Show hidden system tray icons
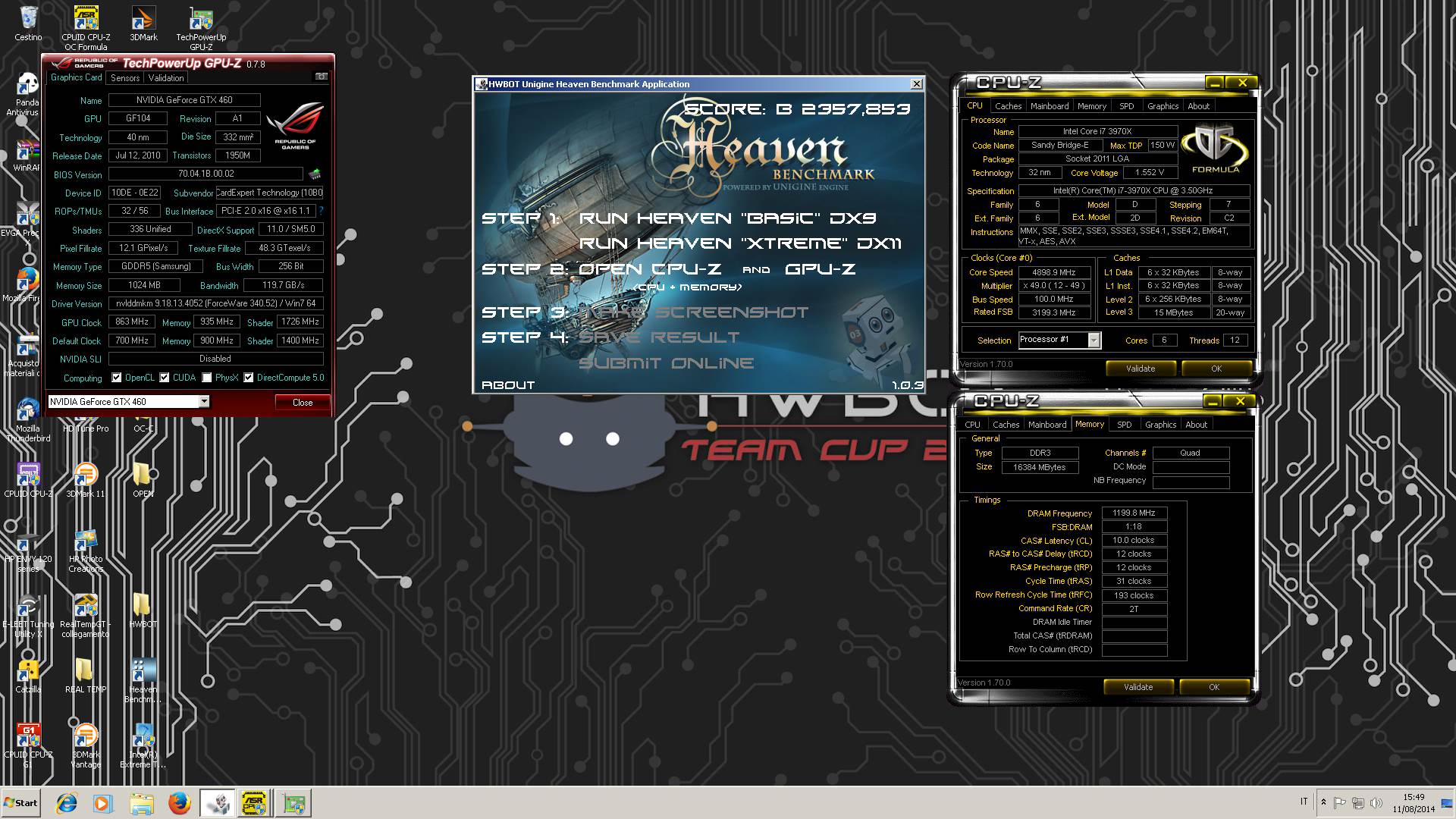The image size is (1456, 819). (1323, 802)
